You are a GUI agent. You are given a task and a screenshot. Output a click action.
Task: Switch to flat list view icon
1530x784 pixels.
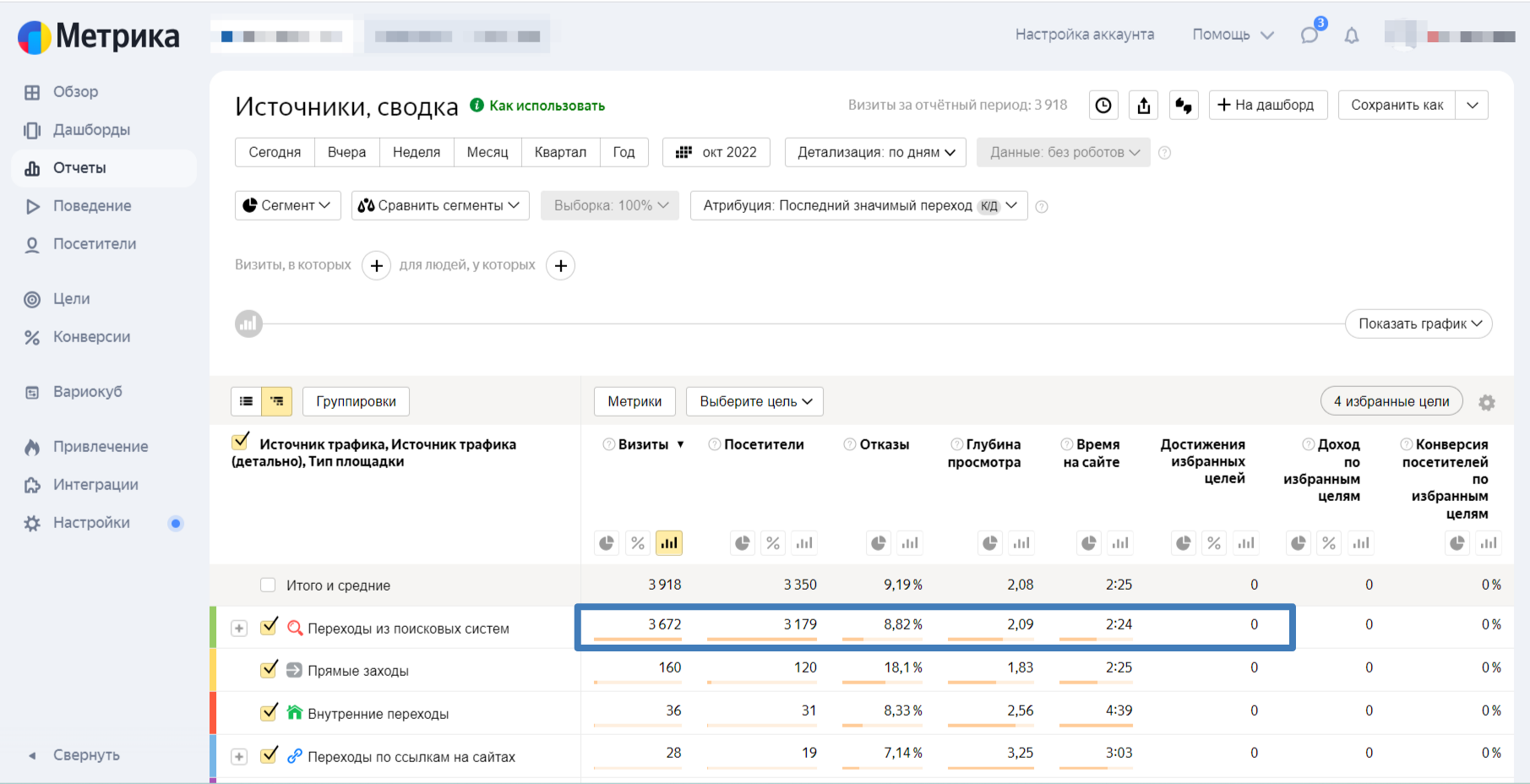[247, 401]
